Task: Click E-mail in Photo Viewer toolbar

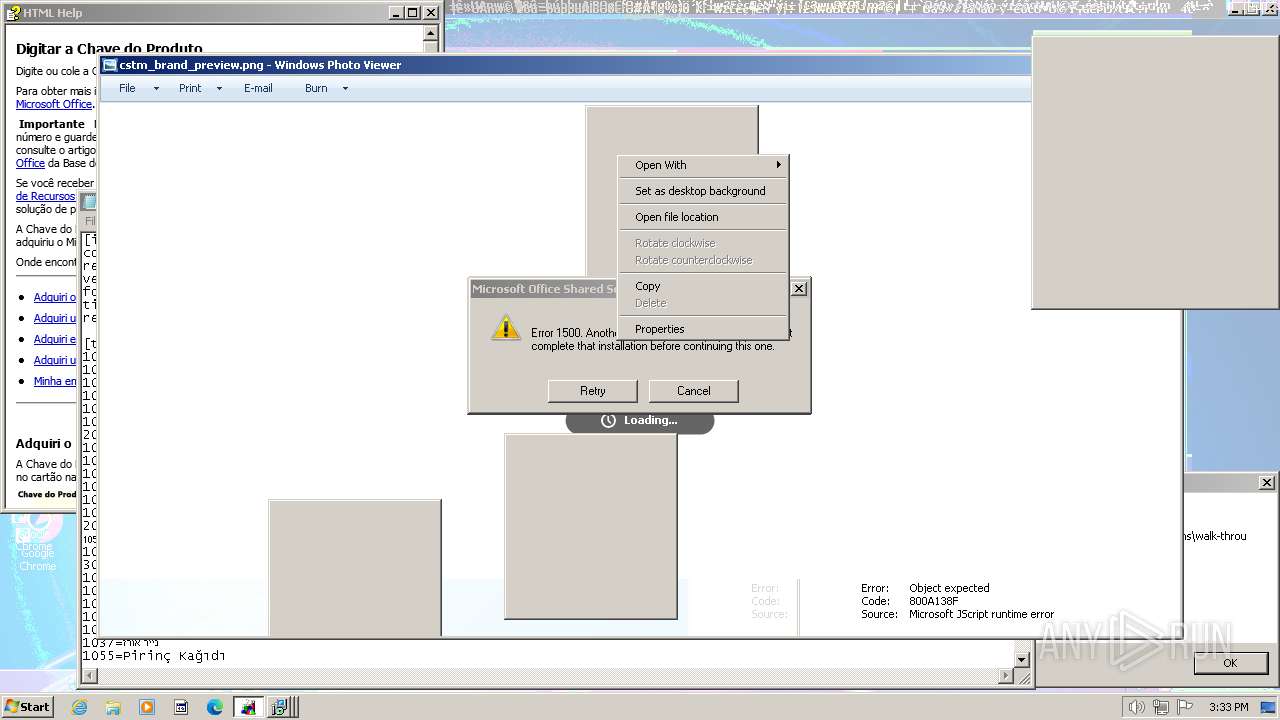Action: click(258, 88)
